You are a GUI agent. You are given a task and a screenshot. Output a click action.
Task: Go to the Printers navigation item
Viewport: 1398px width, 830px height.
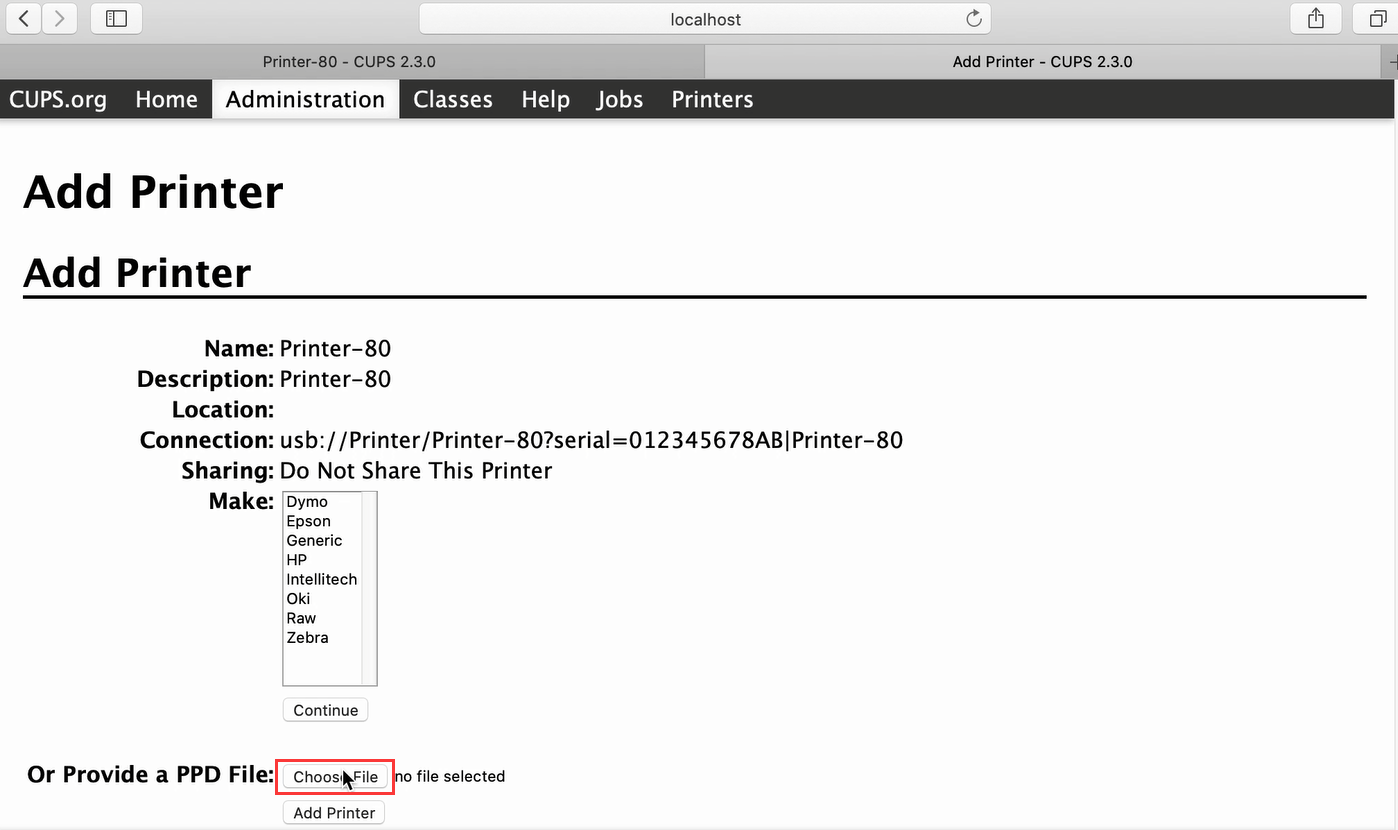point(712,99)
